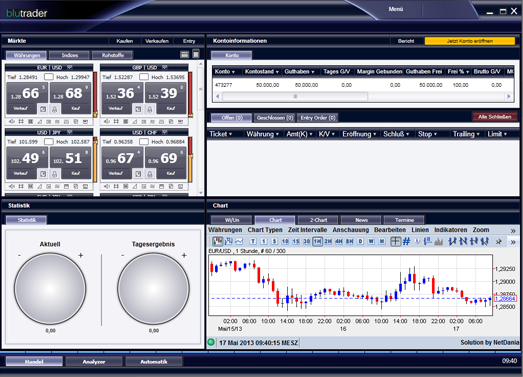
Task: Tick the EUR/USD checkbox between Tief and Hoch
Action: pyautogui.click(x=49, y=77)
